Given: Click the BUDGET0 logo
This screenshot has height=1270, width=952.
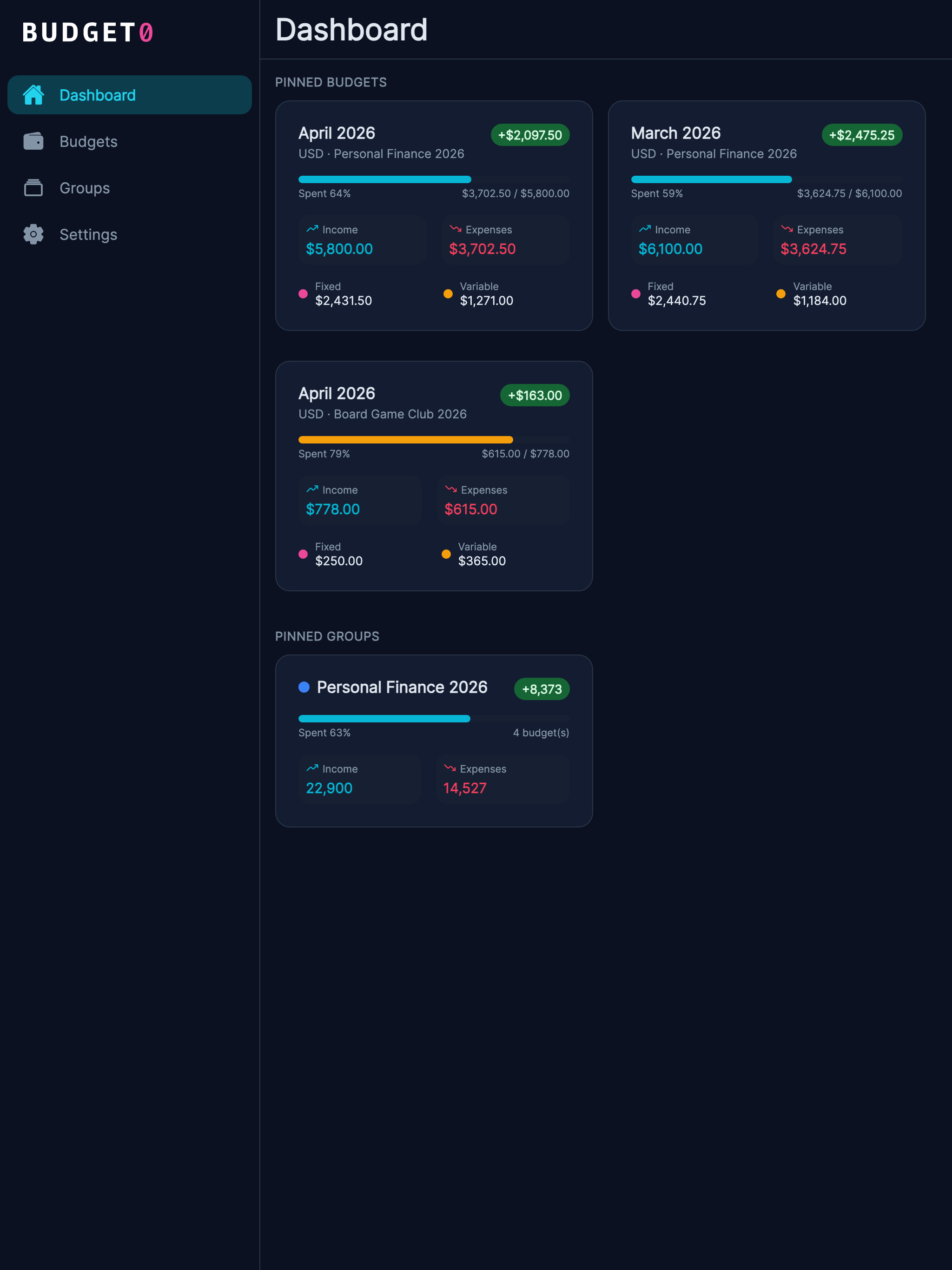Looking at the screenshot, I should pos(88,33).
